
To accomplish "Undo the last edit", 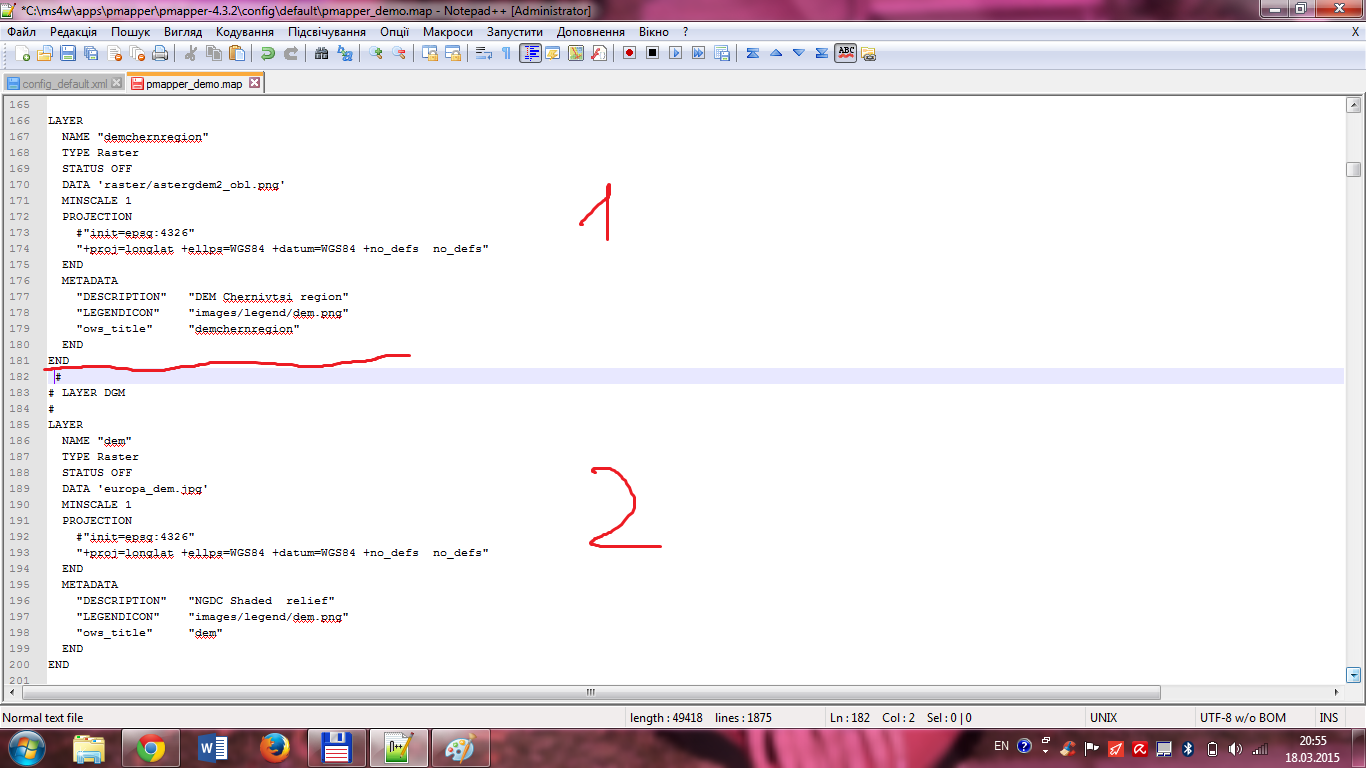I will click(270, 53).
